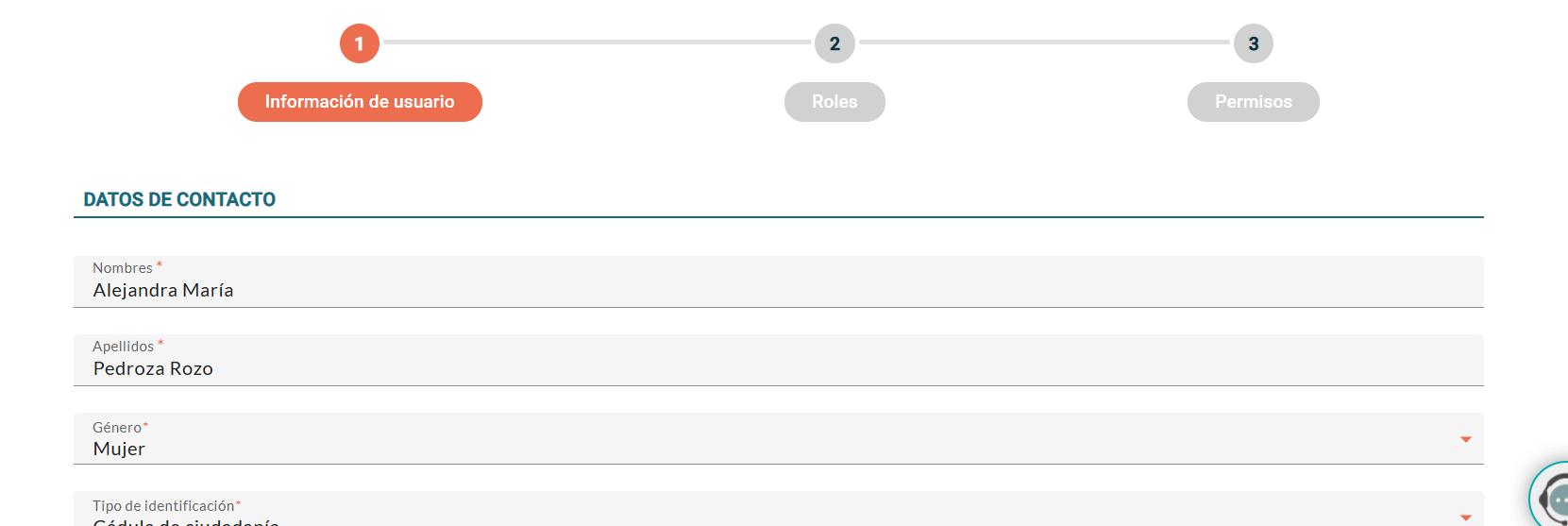This screenshot has width=1568, height=526.
Task: Expand the Tipo de identificación arrow
Action: tap(1465, 517)
